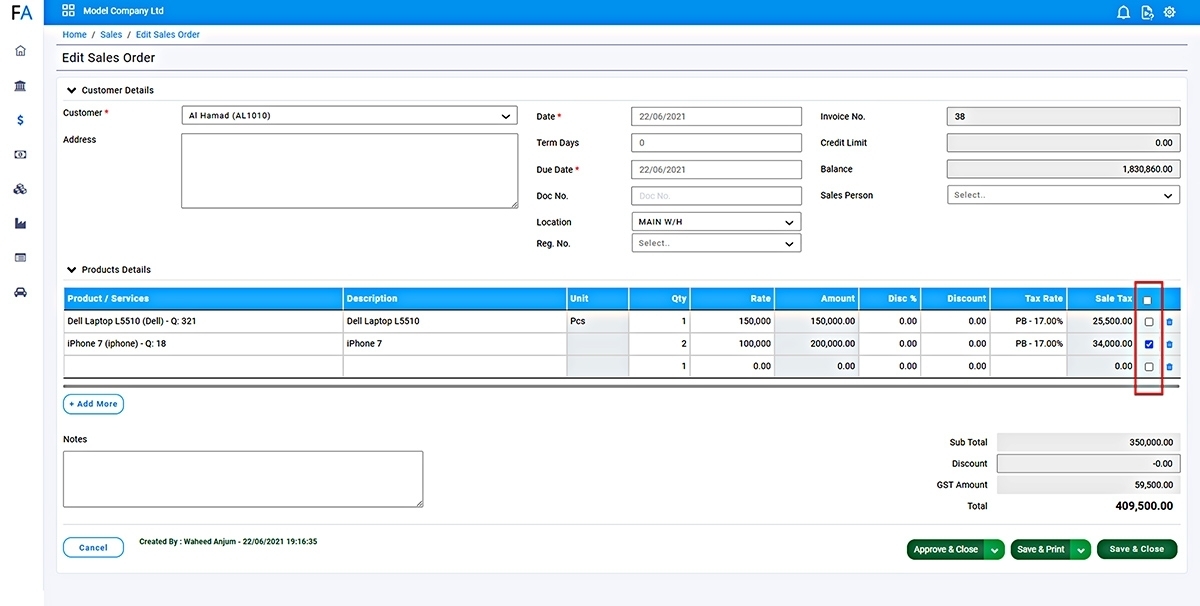Delete the iPhone 7 row with trash icon
Viewport: 1200px width, 606px height.
[x=1169, y=345]
